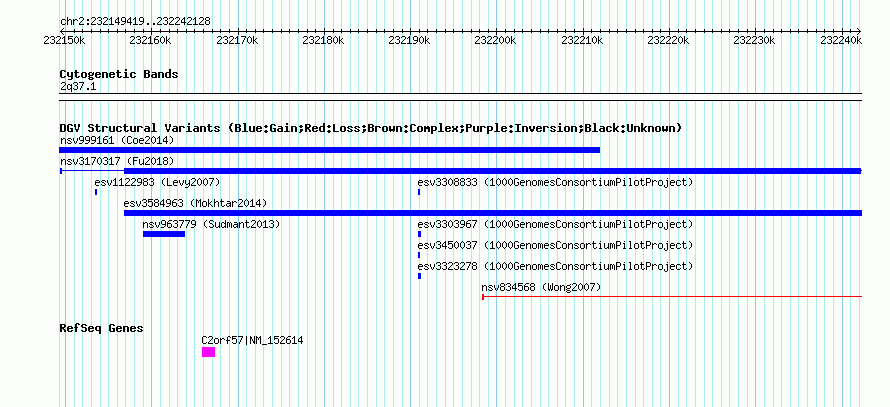The height and width of the screenshot is (407, 890).
Task: Click the RefSeq Genes track title
Action: click(x=102, y=328)
